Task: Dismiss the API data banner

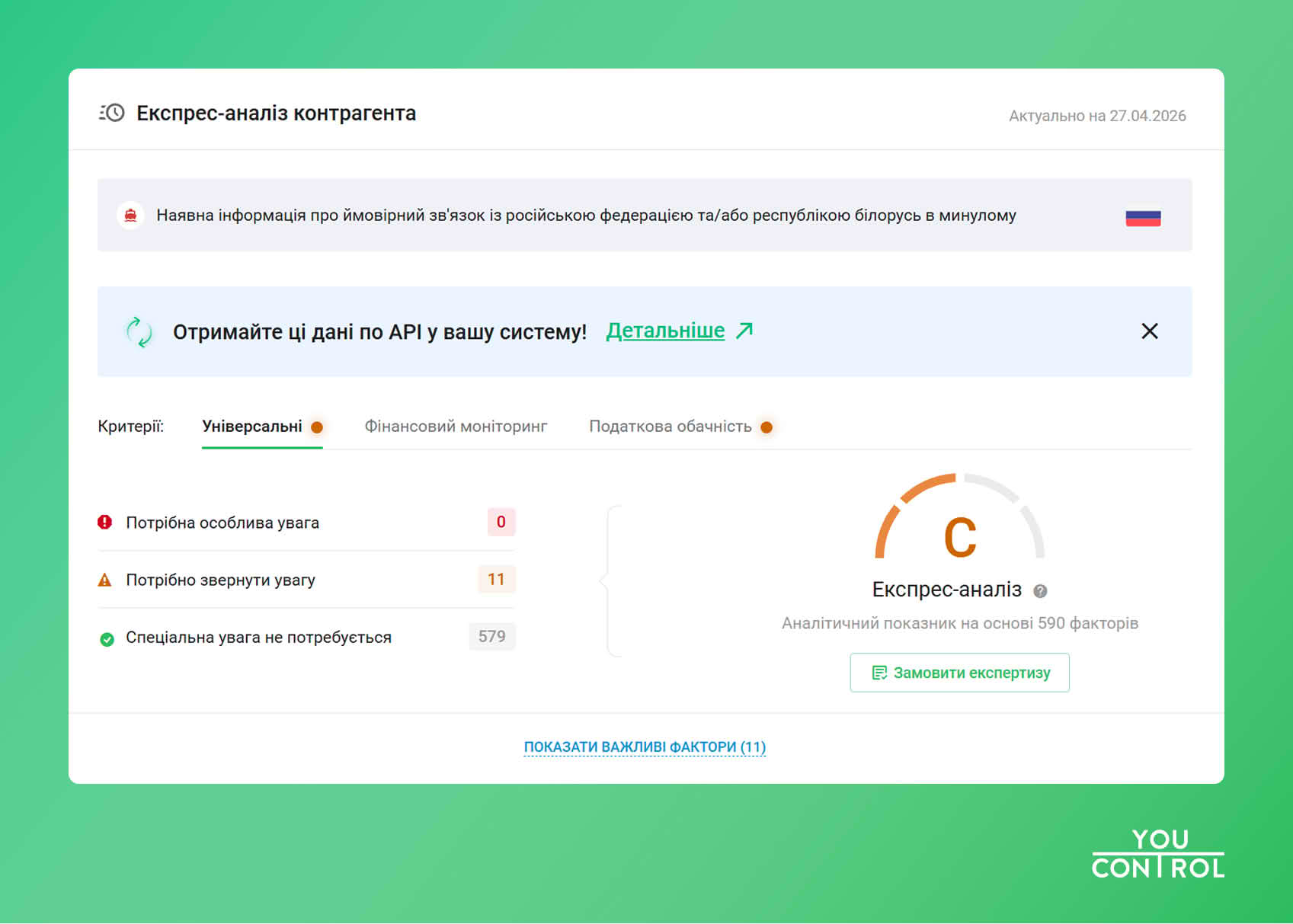Action: (1149, 331)
